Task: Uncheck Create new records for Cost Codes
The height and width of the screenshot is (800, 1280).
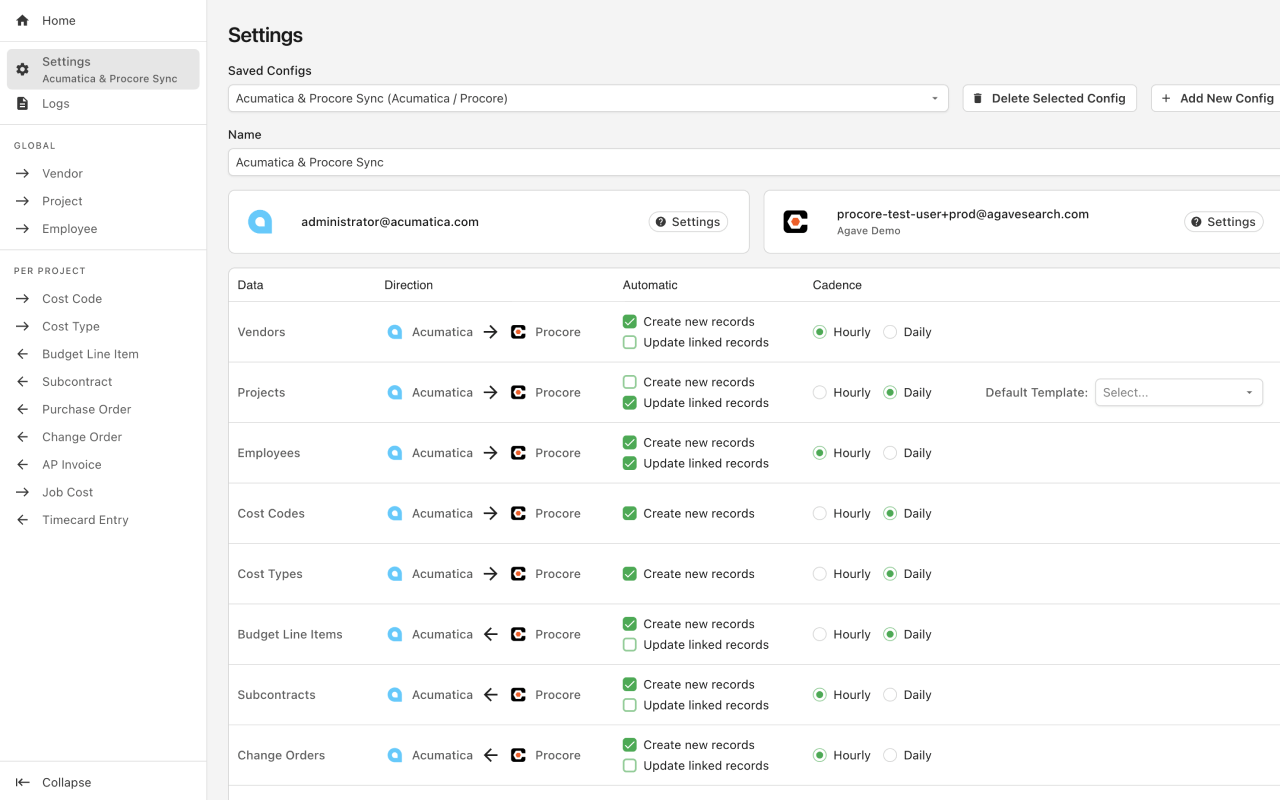Action: pos(630,513)
